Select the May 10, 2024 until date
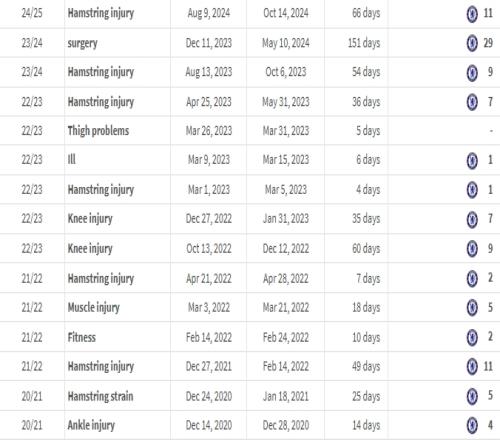 (x=286, y=43)
